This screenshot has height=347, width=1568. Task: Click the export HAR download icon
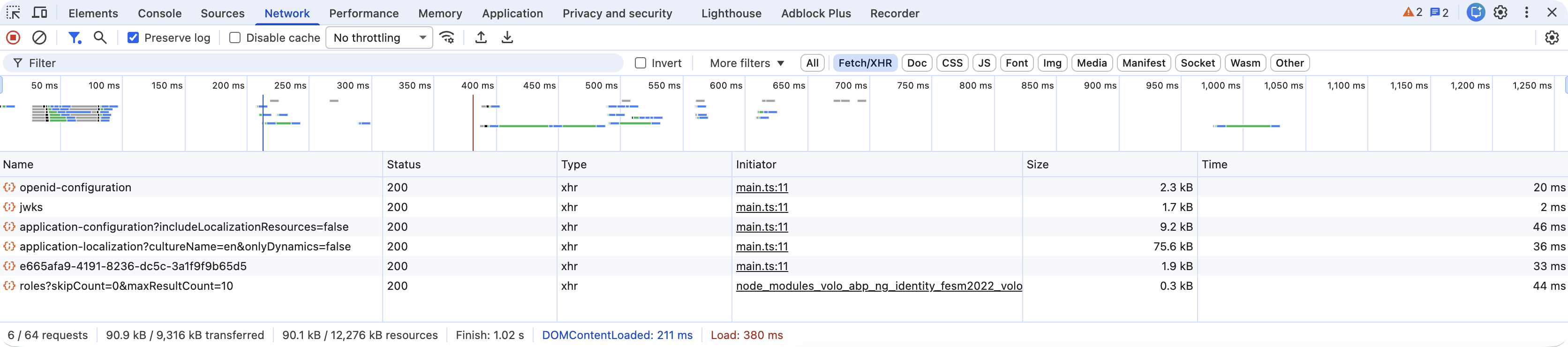(x=507, y=38)
